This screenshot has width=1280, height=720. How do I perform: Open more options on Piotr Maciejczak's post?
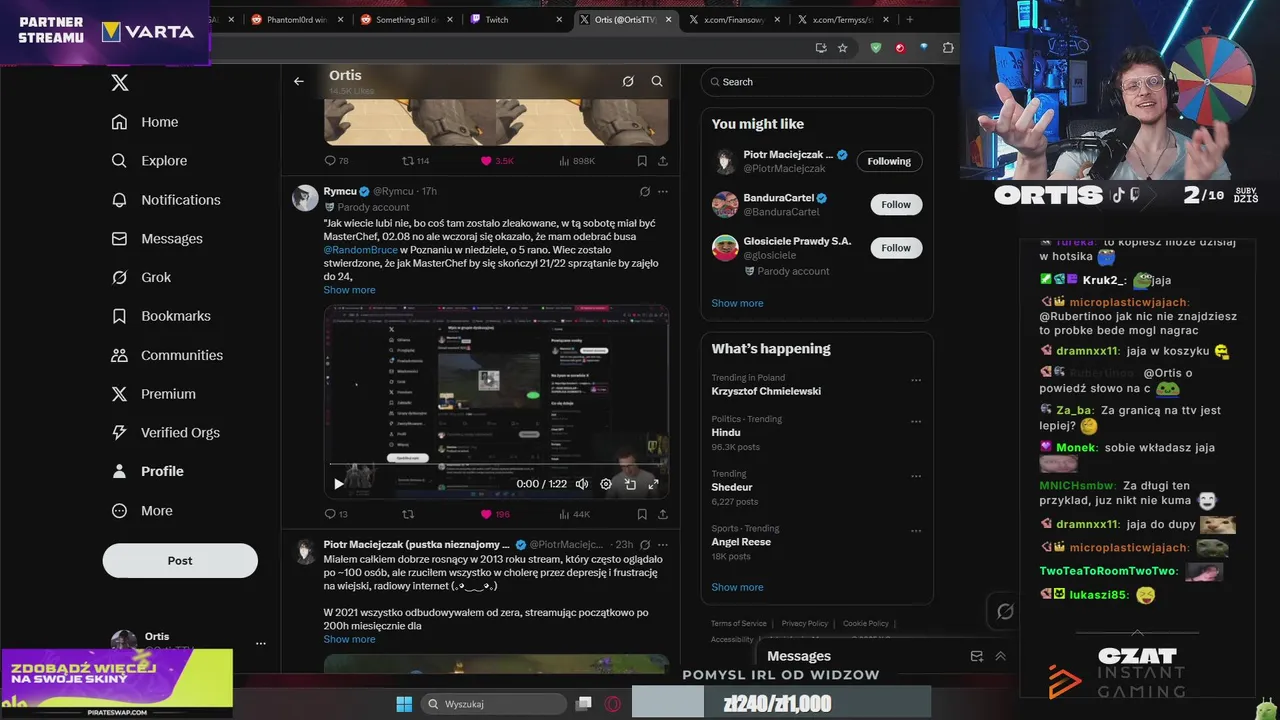tap(662, 545)
